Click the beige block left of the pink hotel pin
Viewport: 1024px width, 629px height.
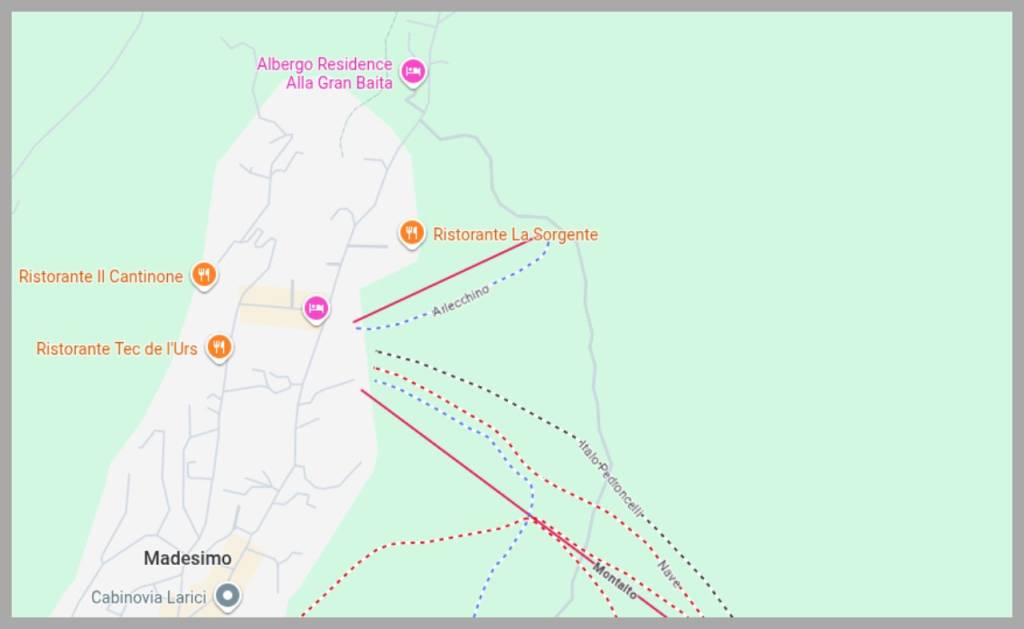(268, 307)
